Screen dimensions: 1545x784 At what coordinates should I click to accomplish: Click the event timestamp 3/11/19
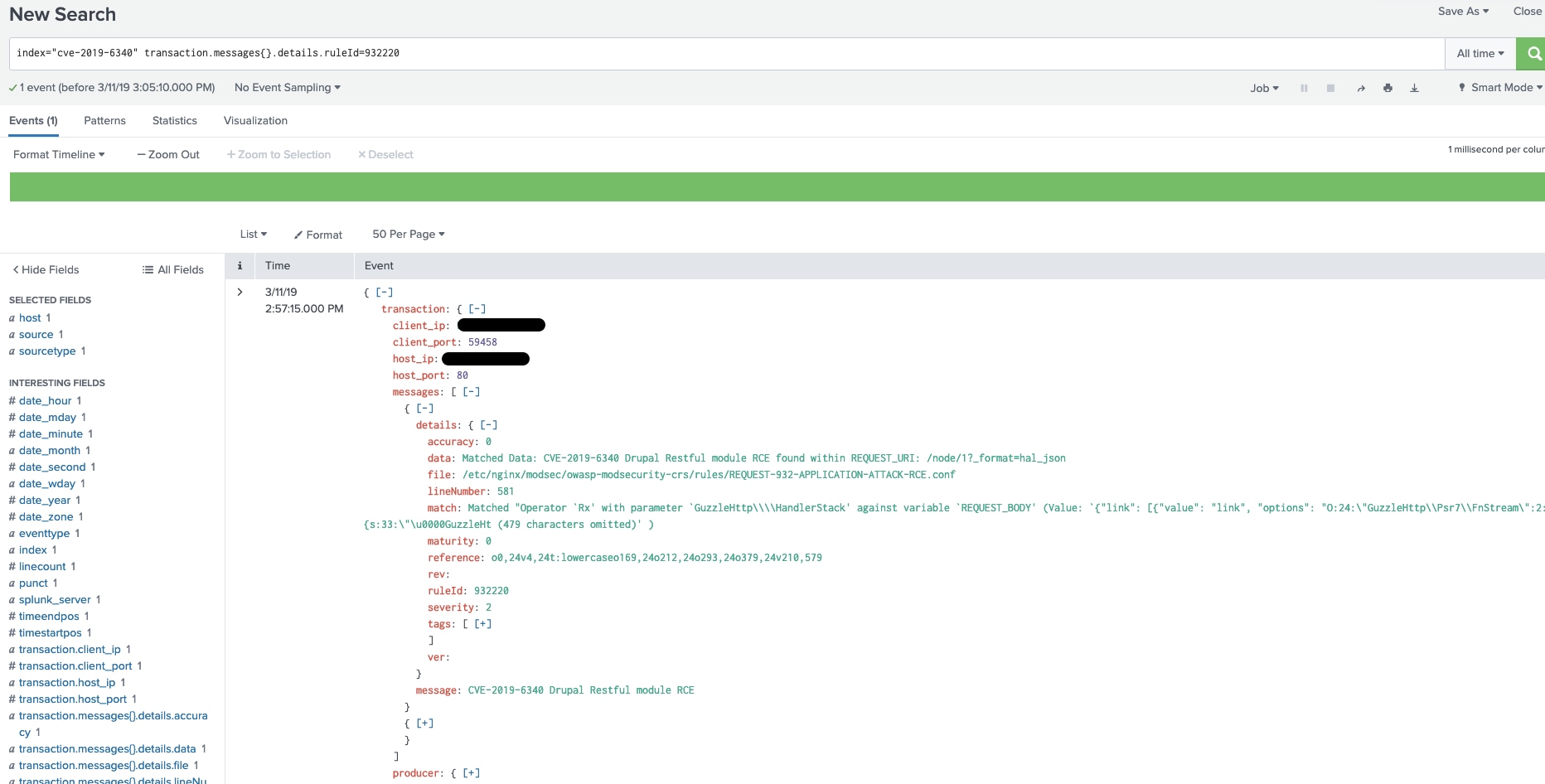pyautogui.click(x=281, y=292)
